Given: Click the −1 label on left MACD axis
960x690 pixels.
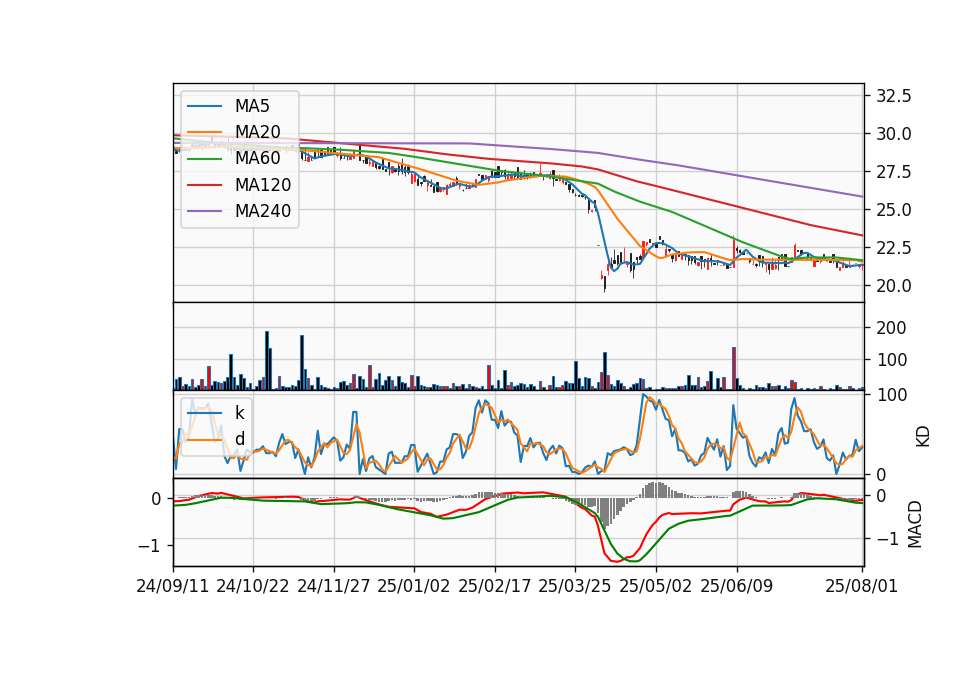Looking at the screenshot, I should click(x=150, y=546).
